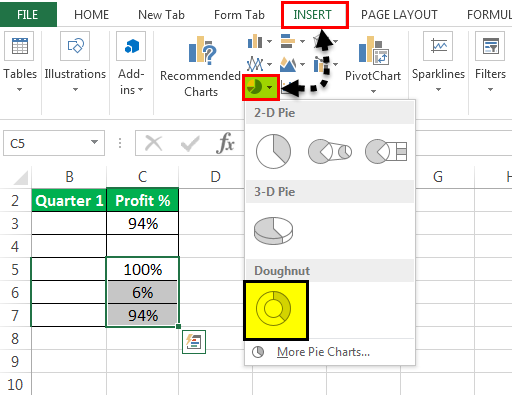Click the insert function fx icon
This screenshot has height=395, width=512.
click(x=226, y=143)
